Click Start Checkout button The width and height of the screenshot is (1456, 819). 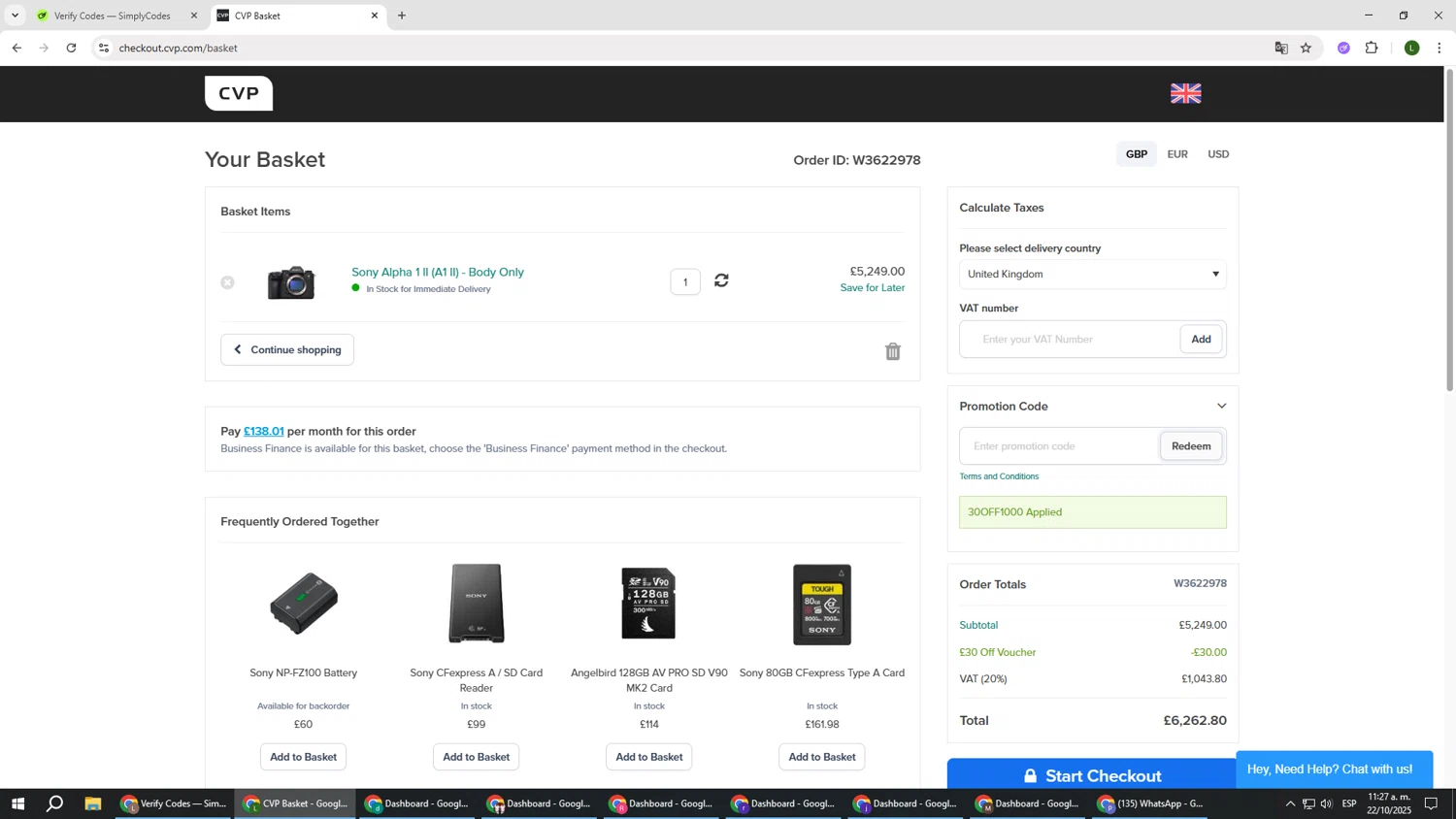coord(1093,775)
